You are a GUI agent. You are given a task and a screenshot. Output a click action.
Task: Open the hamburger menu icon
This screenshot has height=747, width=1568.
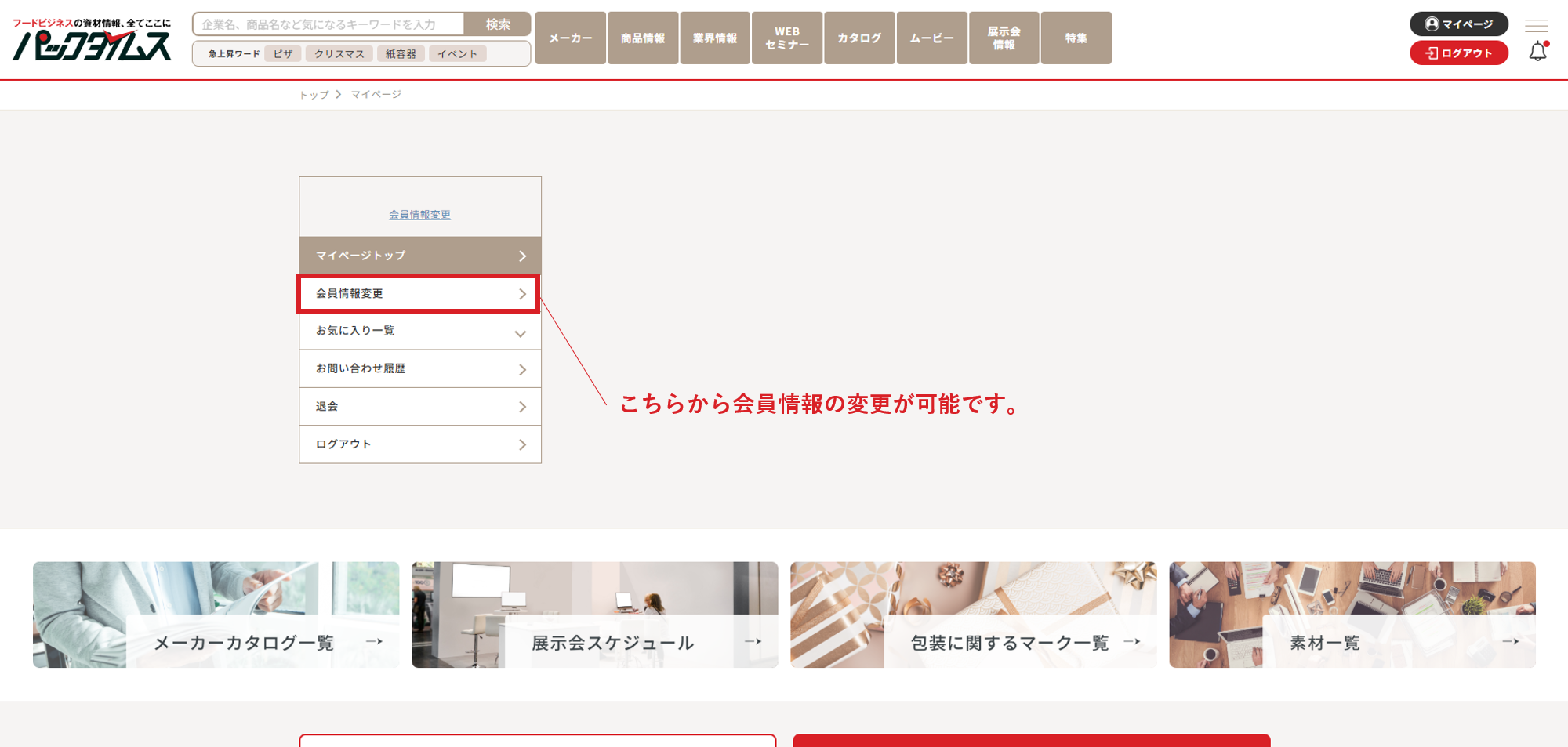click(1536, 25)
